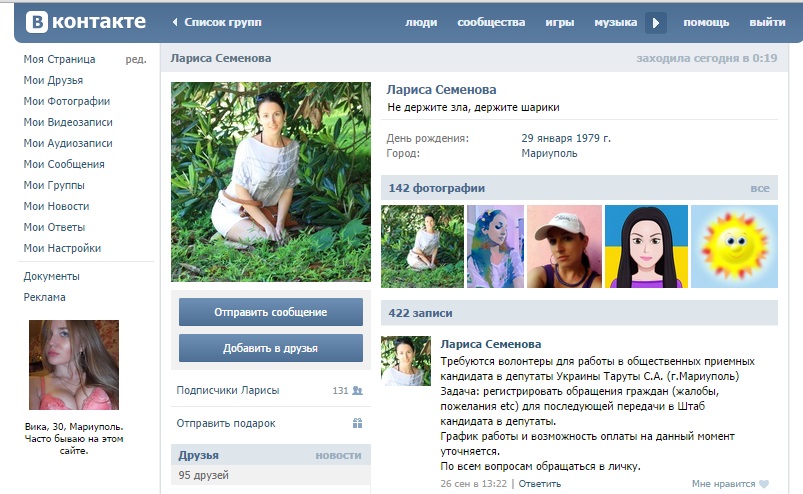
Task: Click Мне нравится on the post
Action: pos(724,484)
